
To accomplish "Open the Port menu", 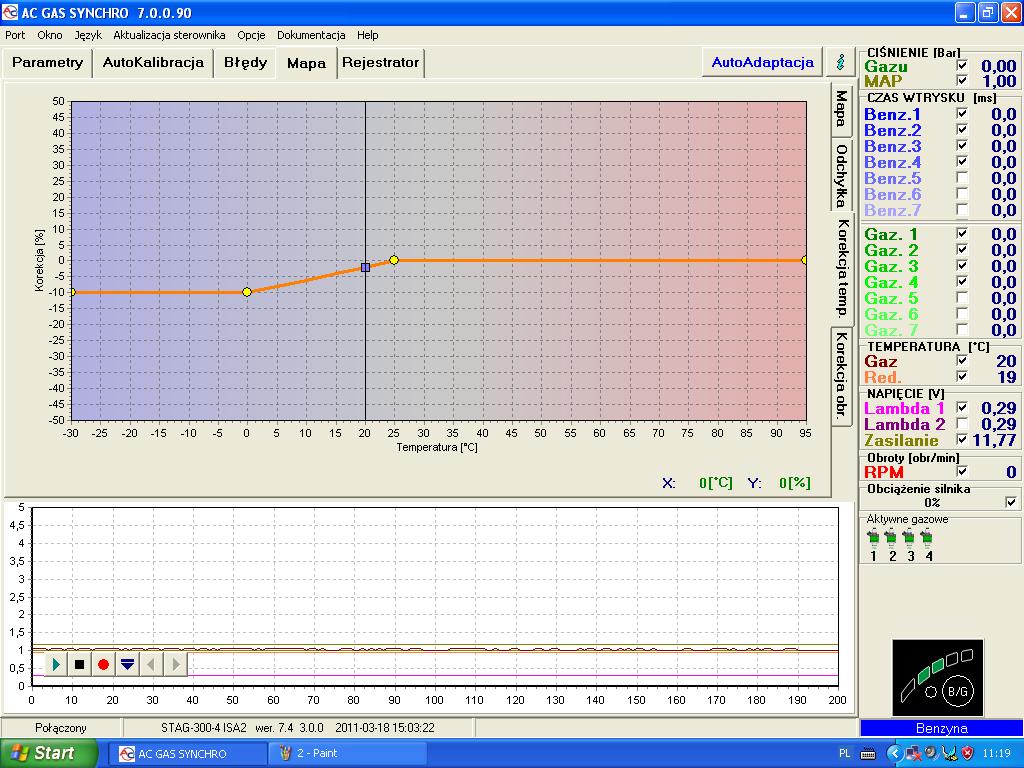I will (15, 35).
